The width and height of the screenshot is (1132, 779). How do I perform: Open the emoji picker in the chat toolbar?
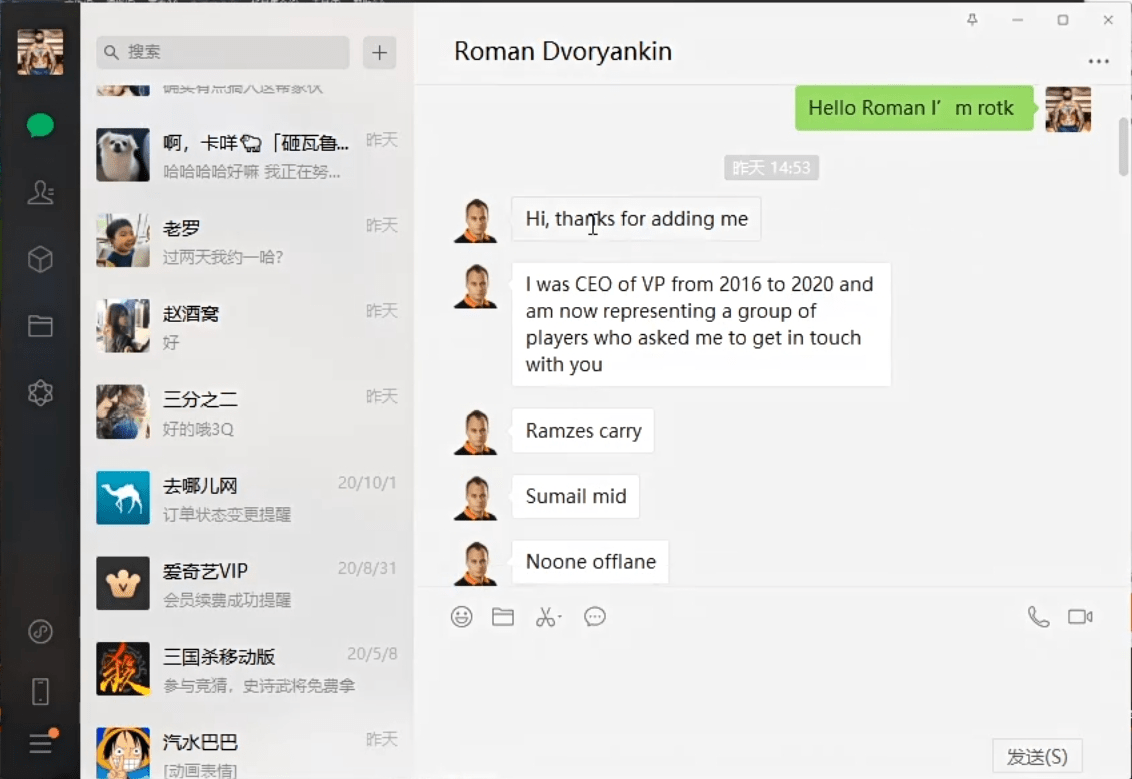pyautogui.click(x=461, y=617)
